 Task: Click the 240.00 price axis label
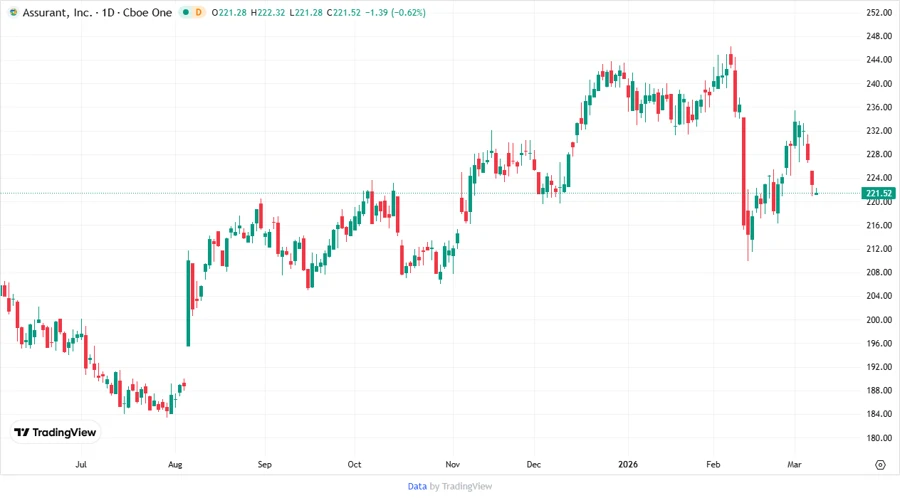click(x=879, y=84)
